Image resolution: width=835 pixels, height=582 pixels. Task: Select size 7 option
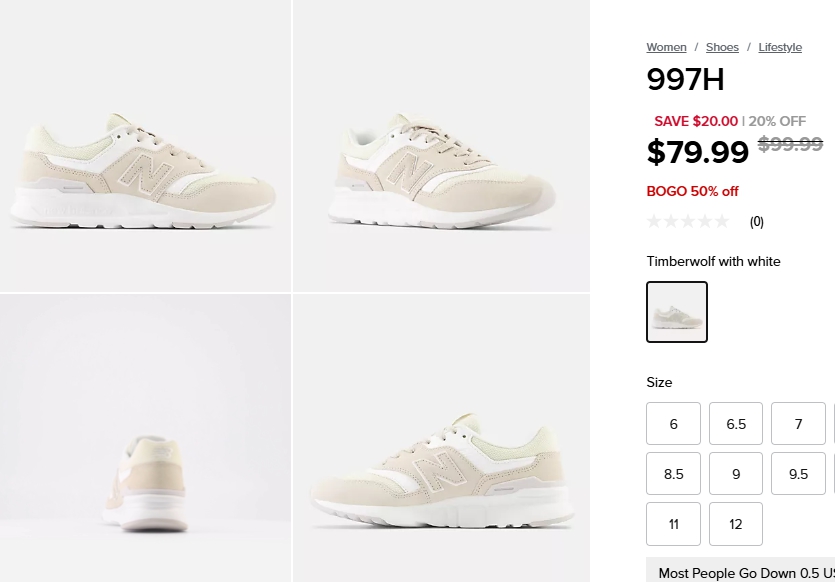pos(798,424)
